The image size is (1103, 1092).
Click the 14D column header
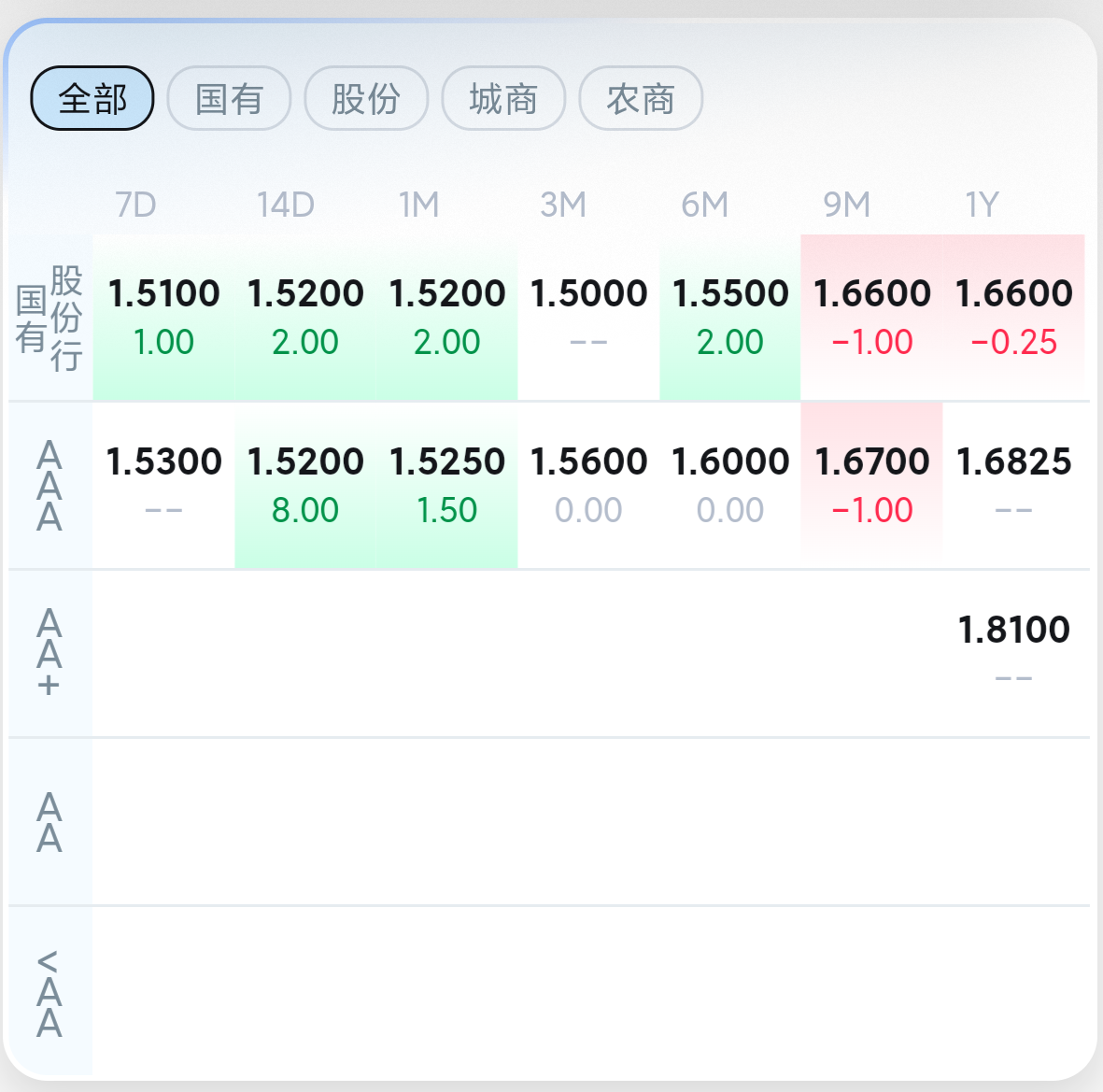[286, 205]
